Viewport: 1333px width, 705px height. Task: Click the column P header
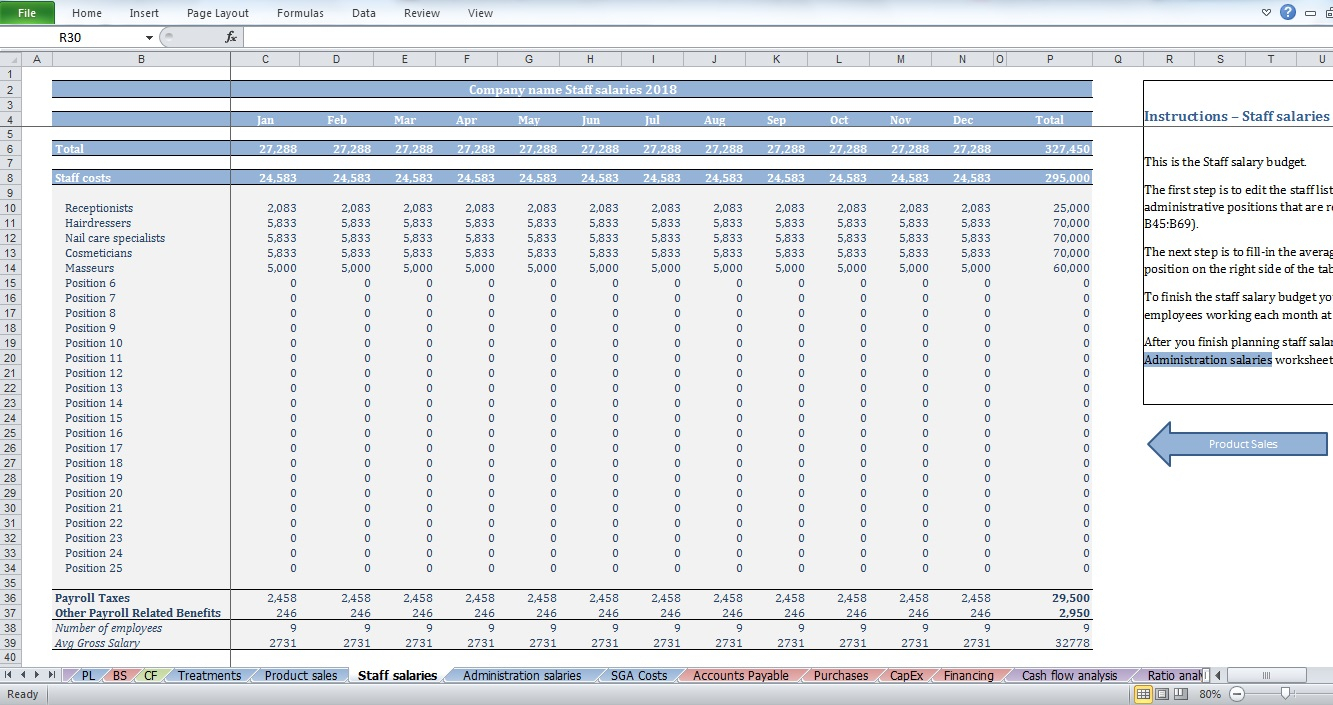coord(1049,60)
